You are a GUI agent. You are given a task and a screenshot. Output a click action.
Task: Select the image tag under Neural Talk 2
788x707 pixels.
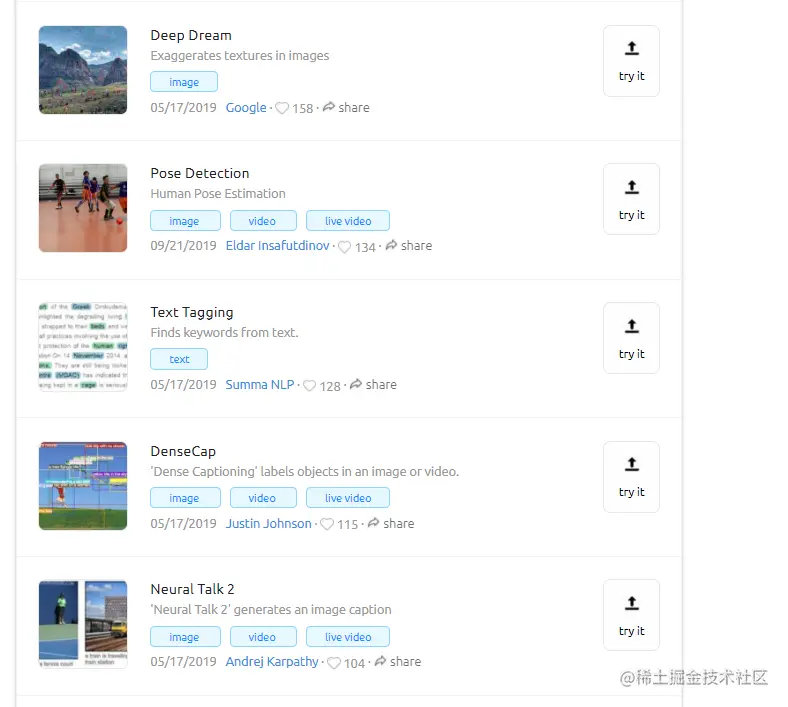(x=185, y=636)
